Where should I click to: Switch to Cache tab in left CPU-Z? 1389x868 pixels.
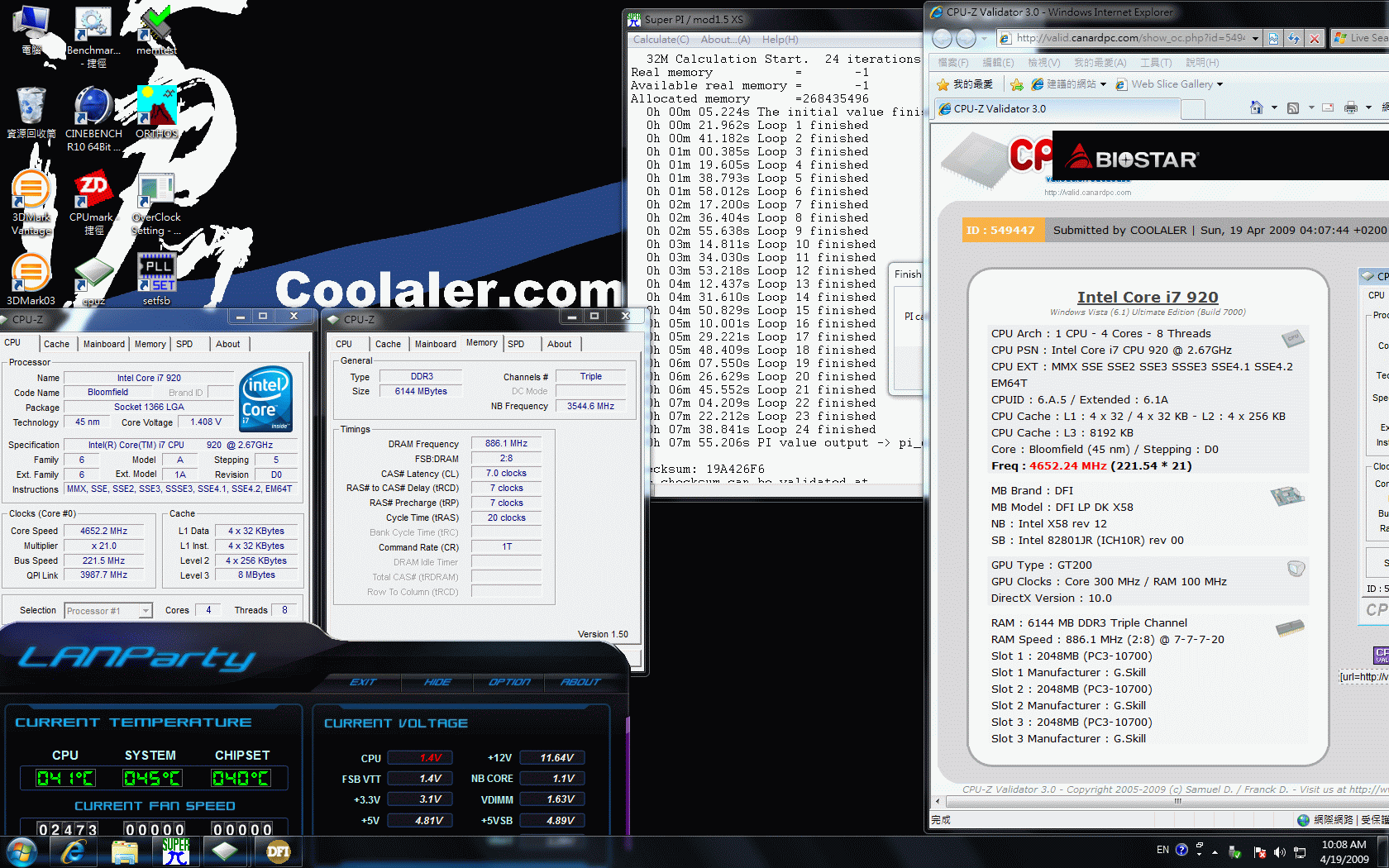(57, 344)
